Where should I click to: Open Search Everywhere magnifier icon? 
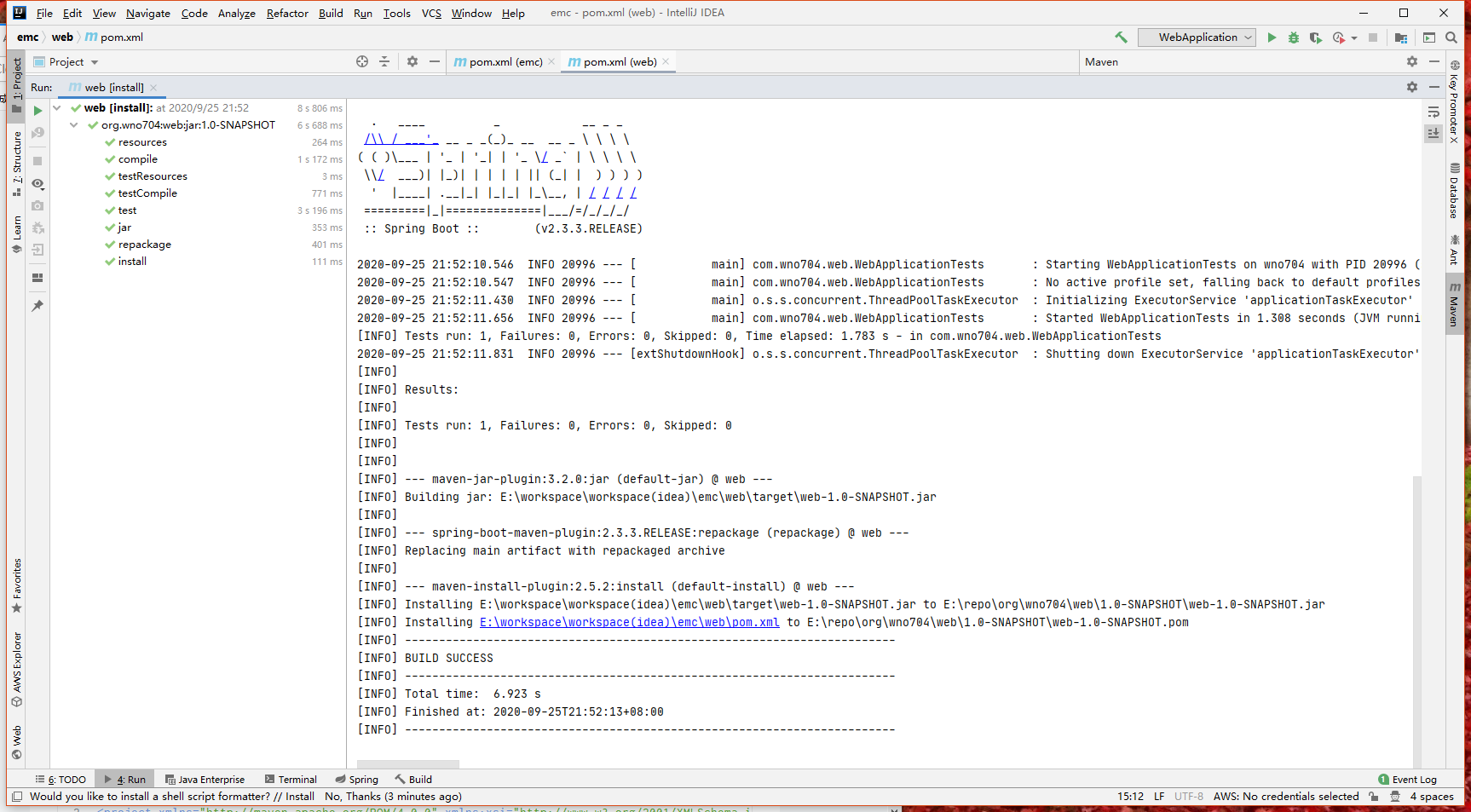[x=1451, y=37]
